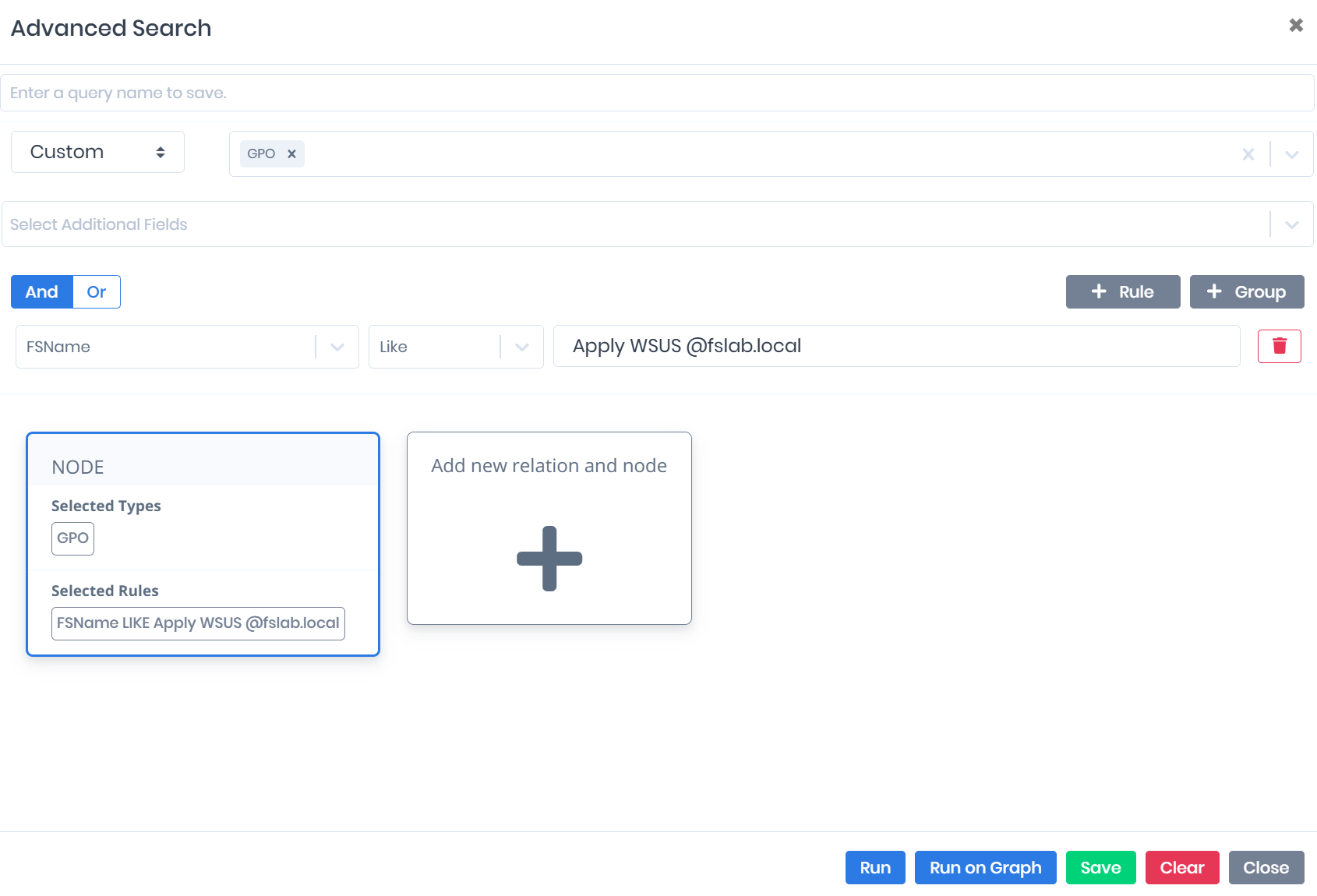
Task: Click the sort arrows on the Custom selector
Action: click(161, 152)
